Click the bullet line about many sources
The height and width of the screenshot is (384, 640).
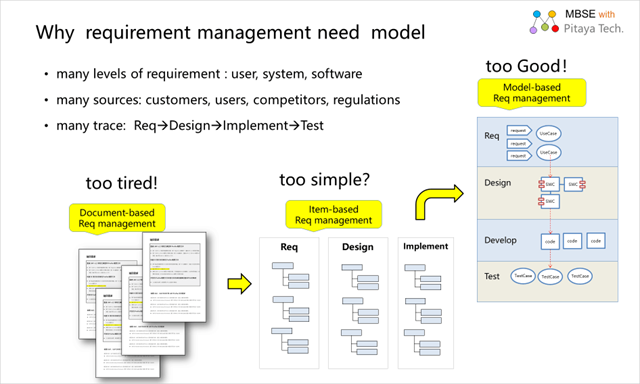click(228, 100)
